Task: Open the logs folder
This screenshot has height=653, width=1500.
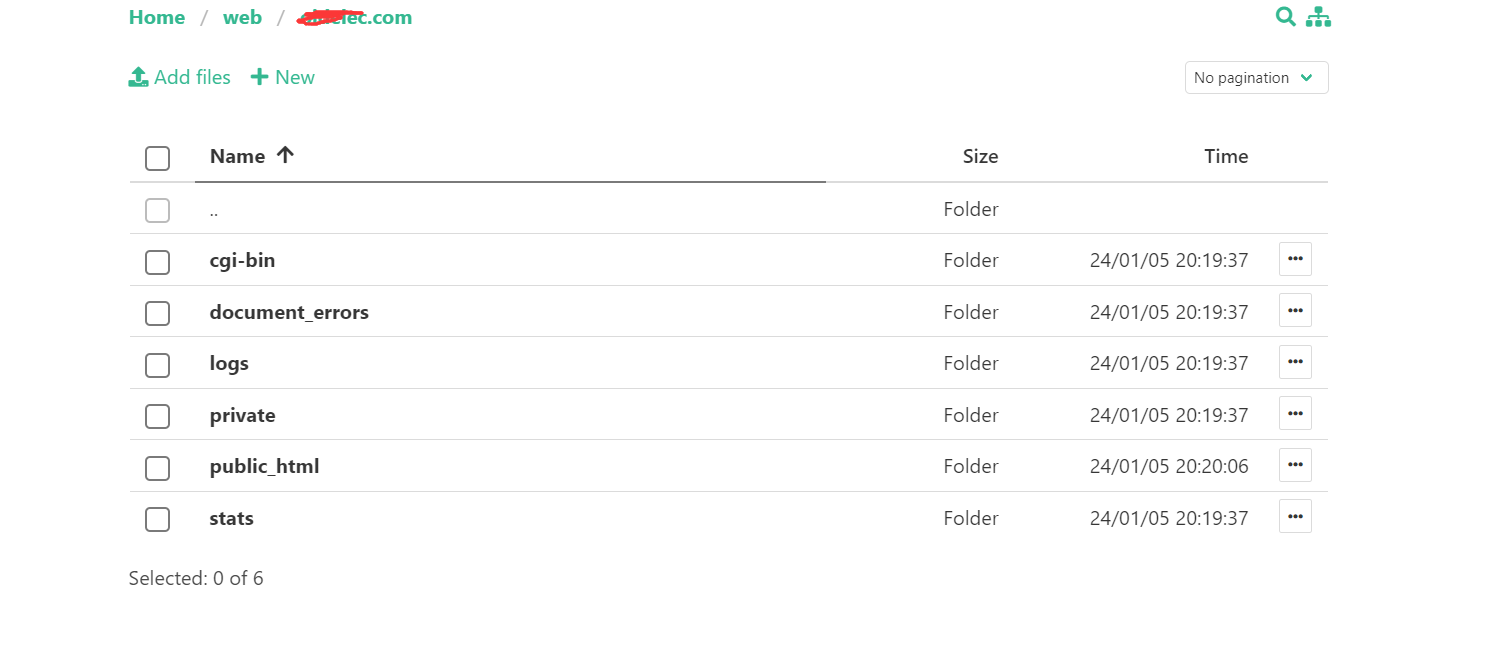Action: coord(229,363)
